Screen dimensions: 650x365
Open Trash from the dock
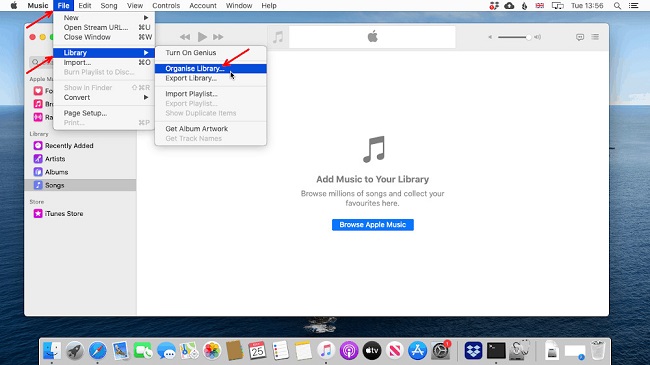click(597, 351)
